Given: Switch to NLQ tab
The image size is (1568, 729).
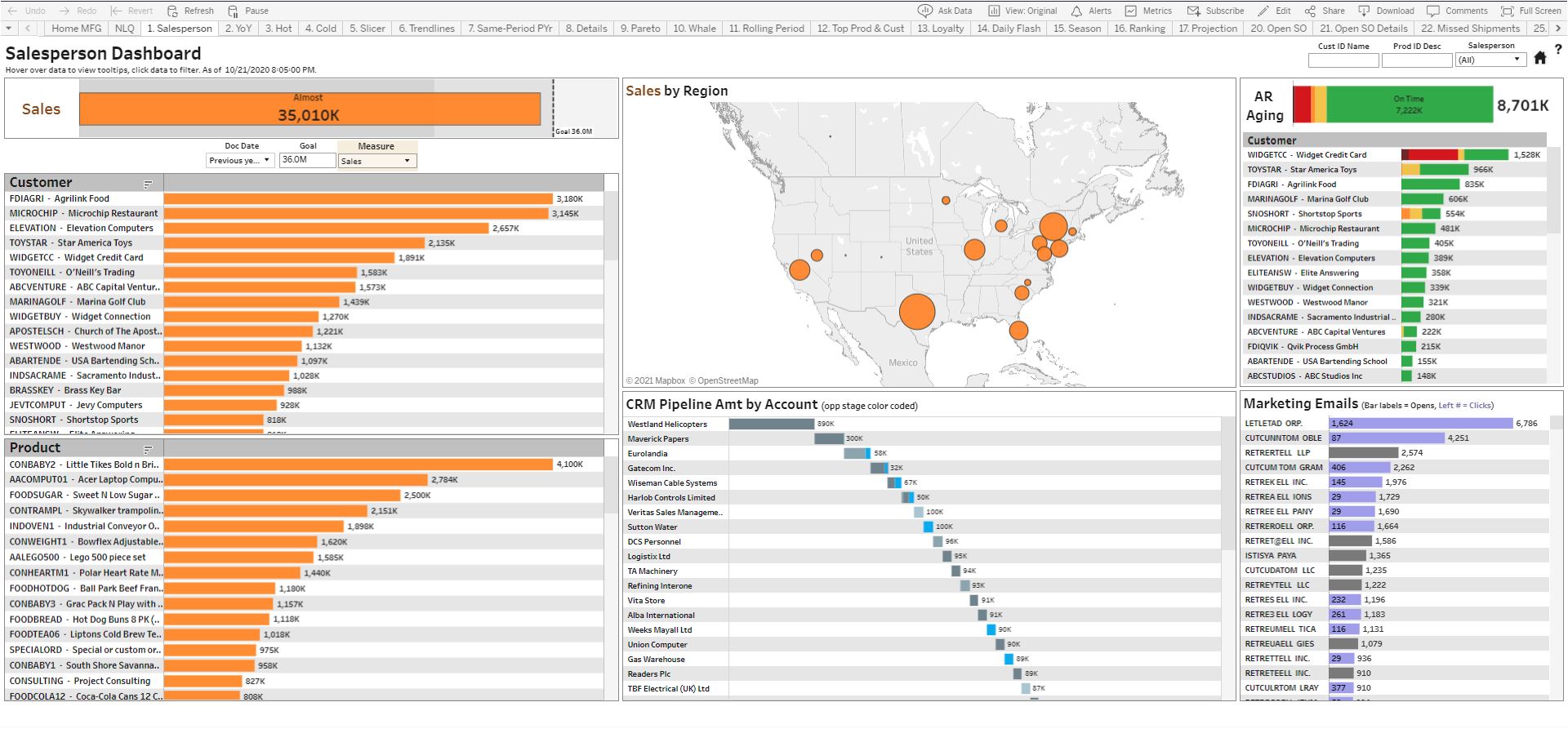Looking at the screenshot, I should [125, 28].
